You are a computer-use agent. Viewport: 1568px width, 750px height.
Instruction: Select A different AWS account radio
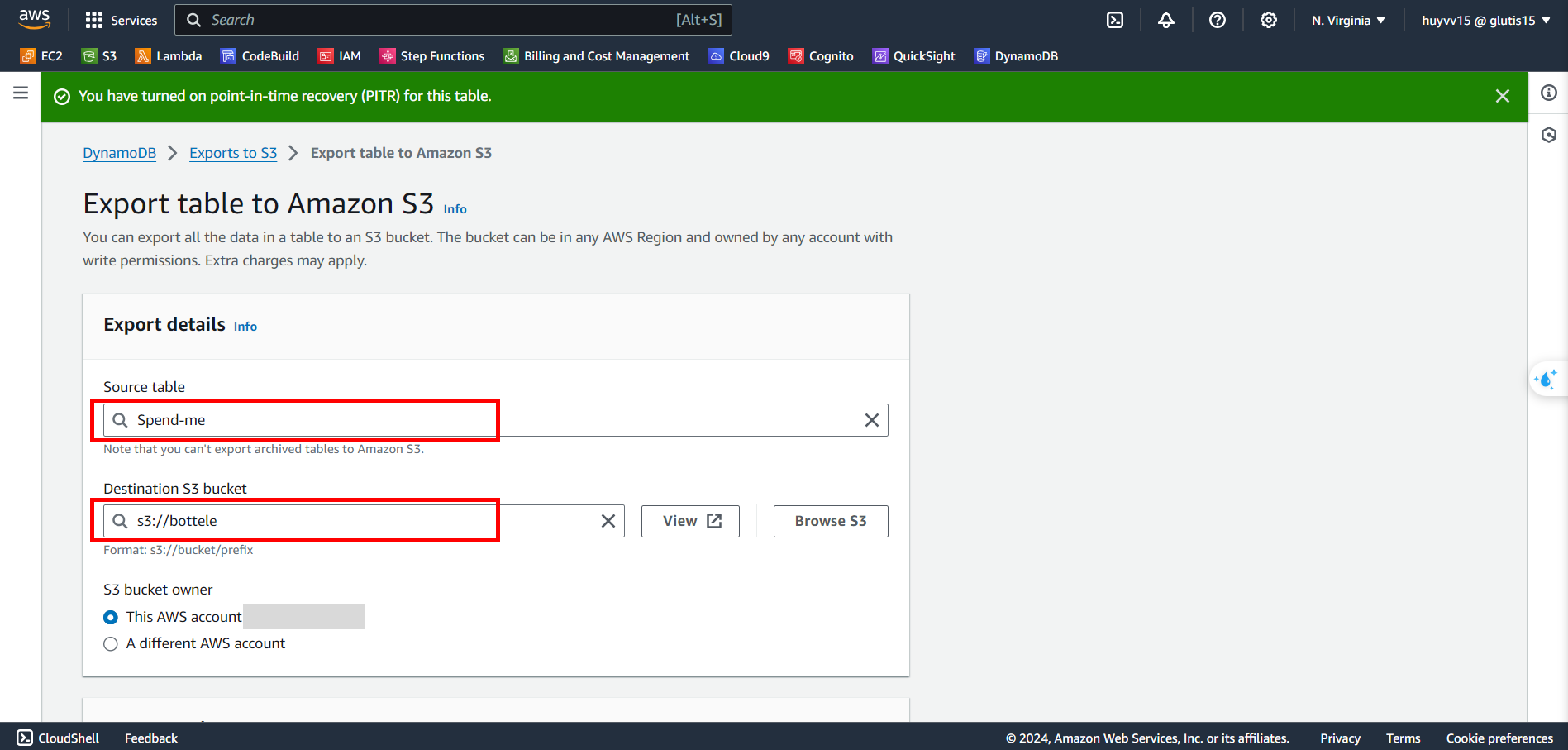[111, 644]
